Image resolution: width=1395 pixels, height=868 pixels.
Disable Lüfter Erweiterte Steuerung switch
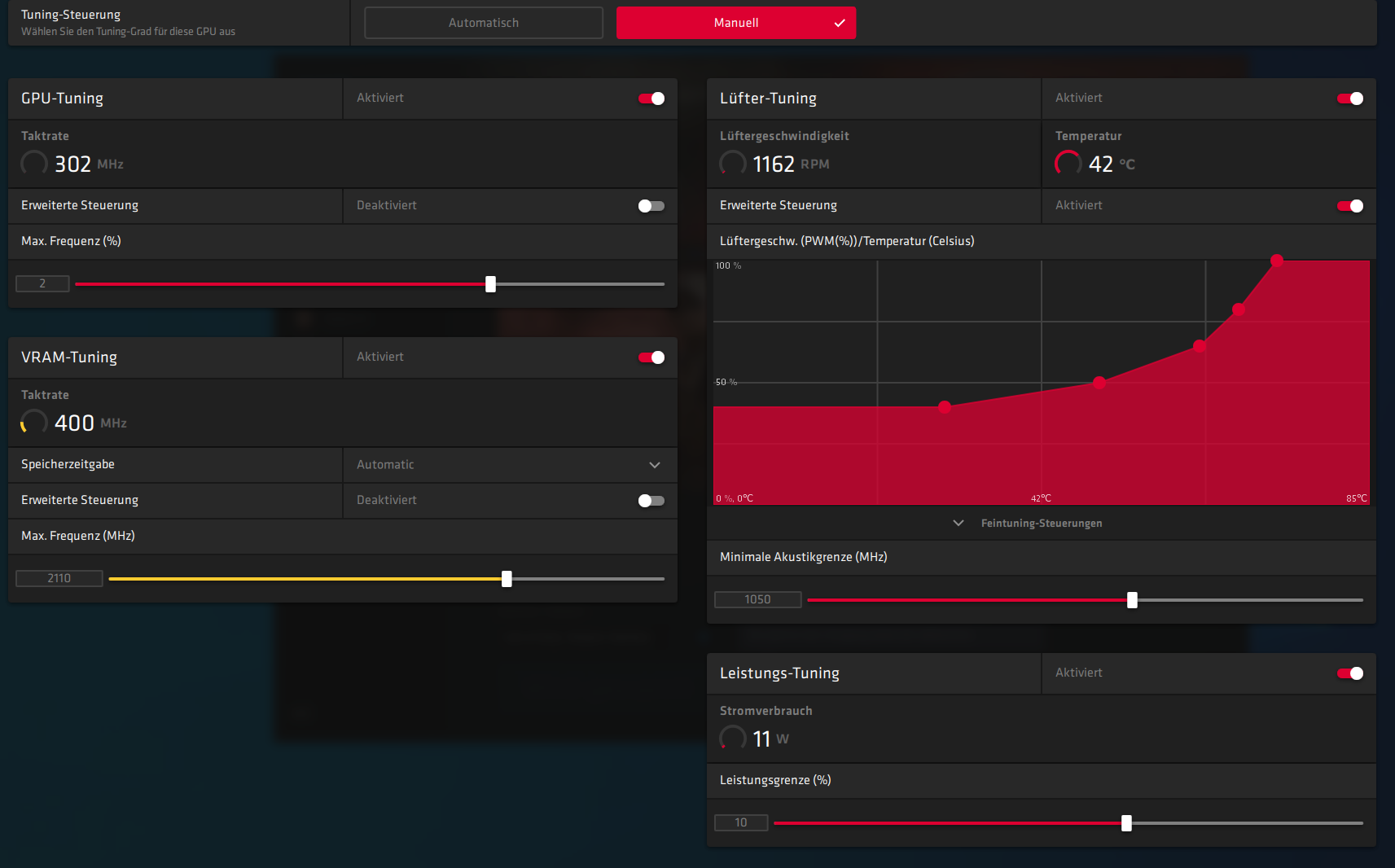coord(1350,206)
